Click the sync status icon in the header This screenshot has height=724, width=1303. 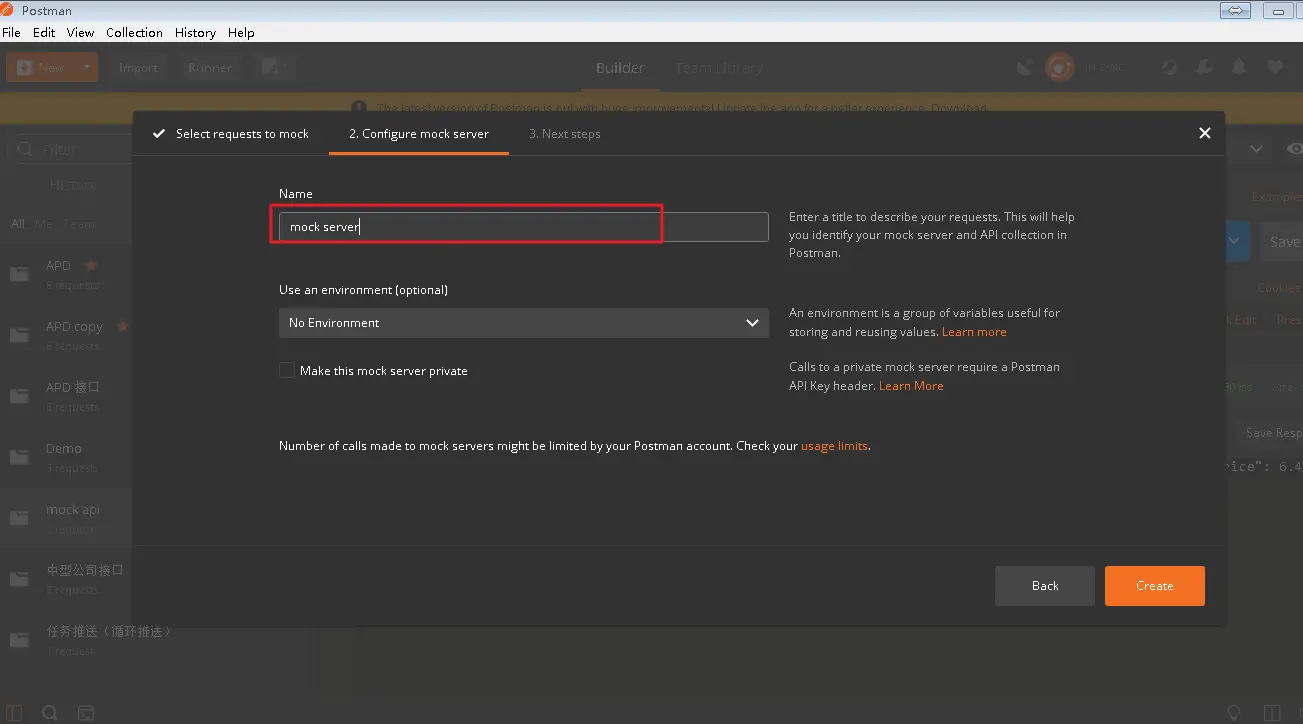point(1169,68)
